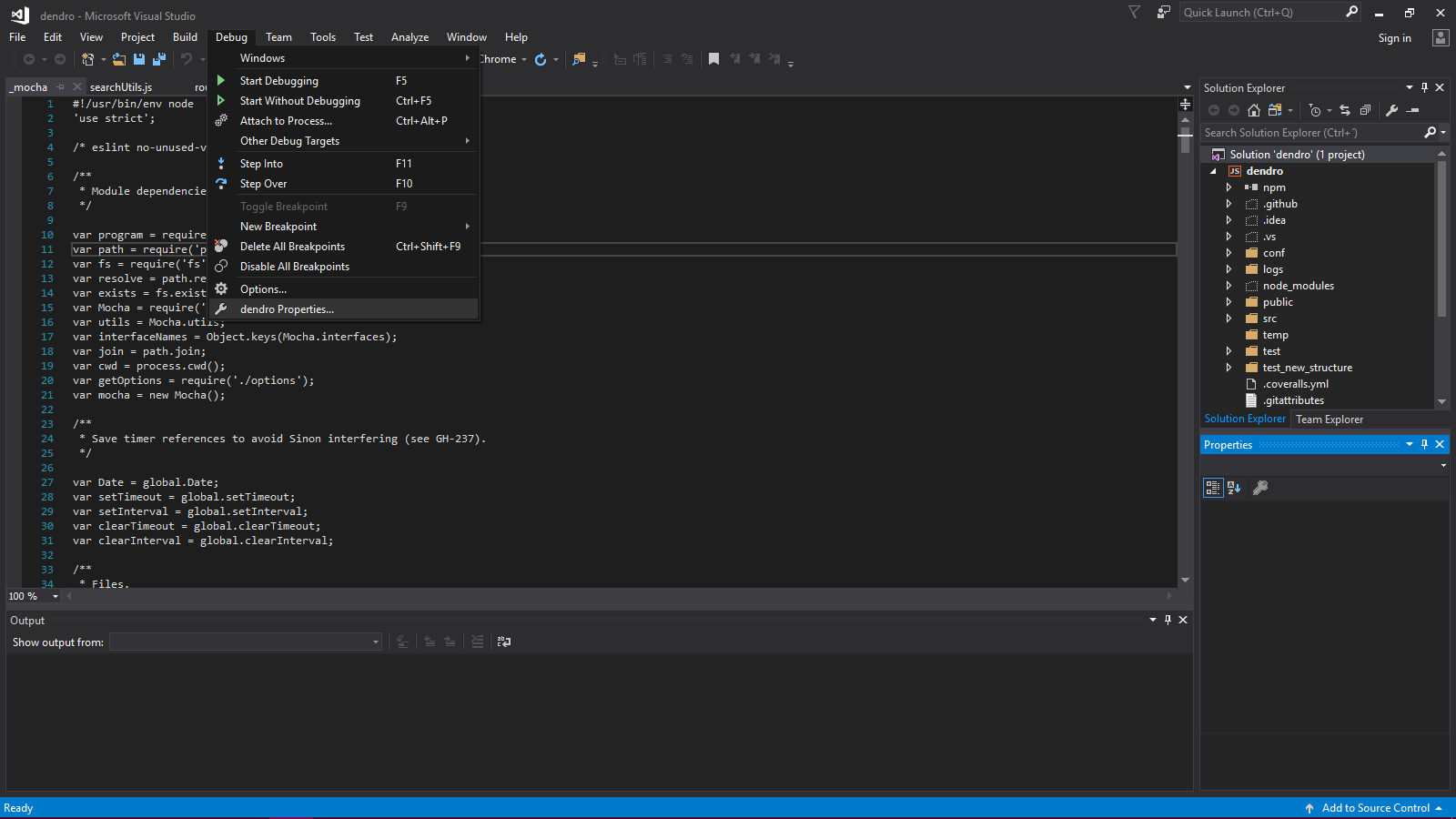Pin the Solution Explorer panel
Screen dimensions: 1456x819
click(1425, 87)
